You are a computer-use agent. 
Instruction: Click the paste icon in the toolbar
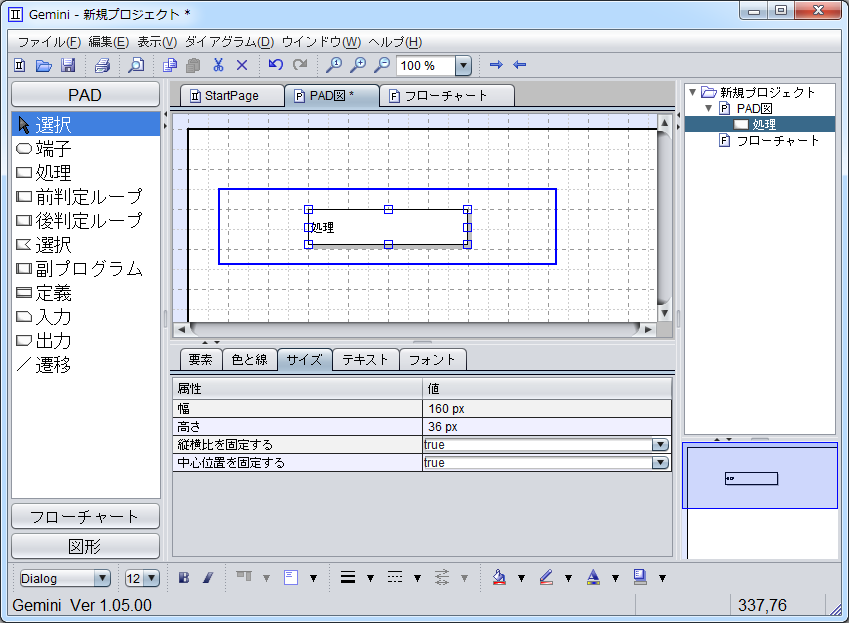click(x=193, y=65)
